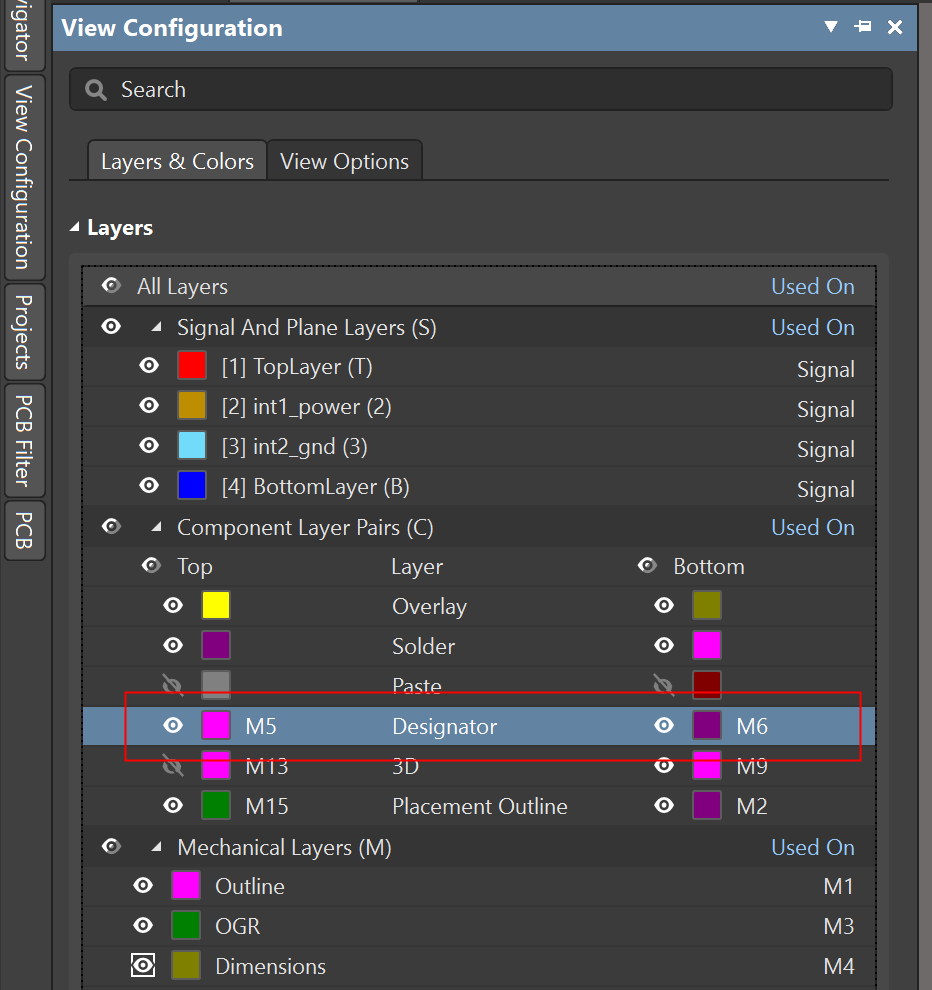Collapse the Component Layer Pairs group

[x=156, y=527]
